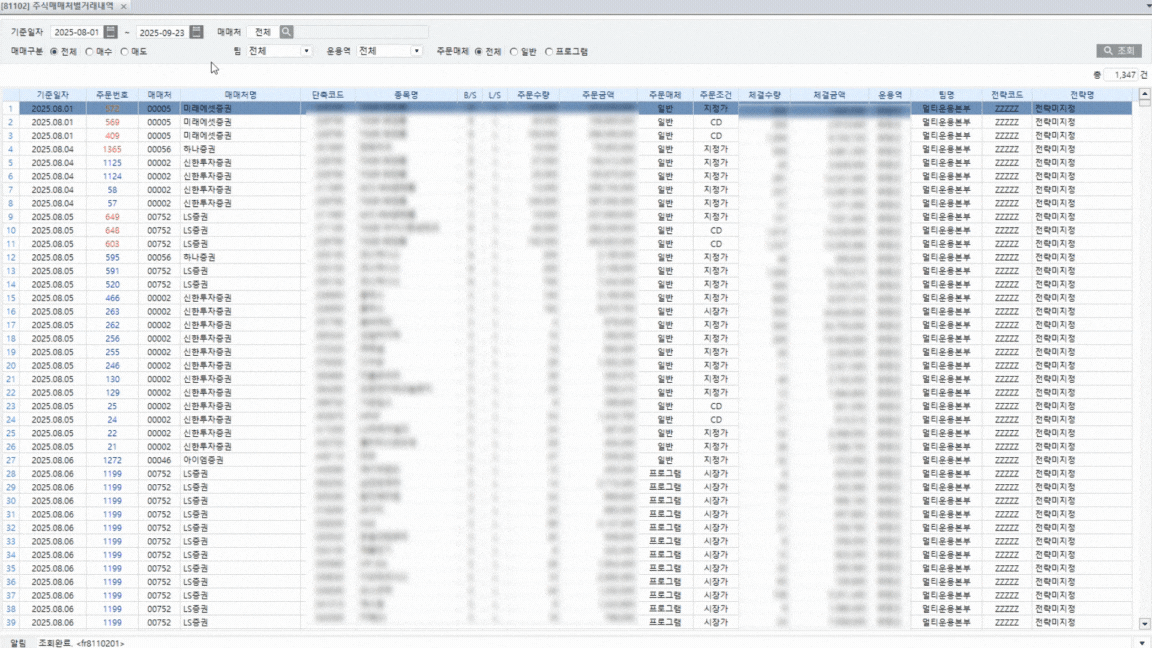Select order number 1272 cell
The width and height of the screenshot is (1152, 648).
tap(112, 460)
